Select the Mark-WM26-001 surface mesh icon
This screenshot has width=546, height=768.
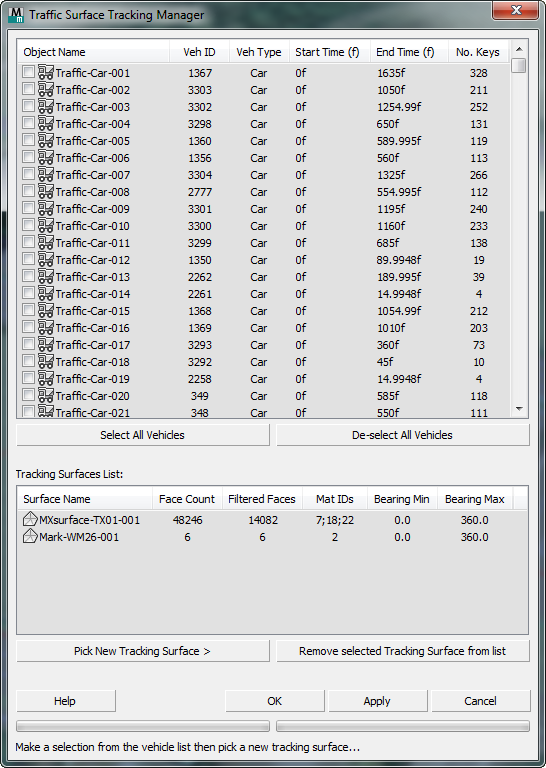[x=30, y=537]
